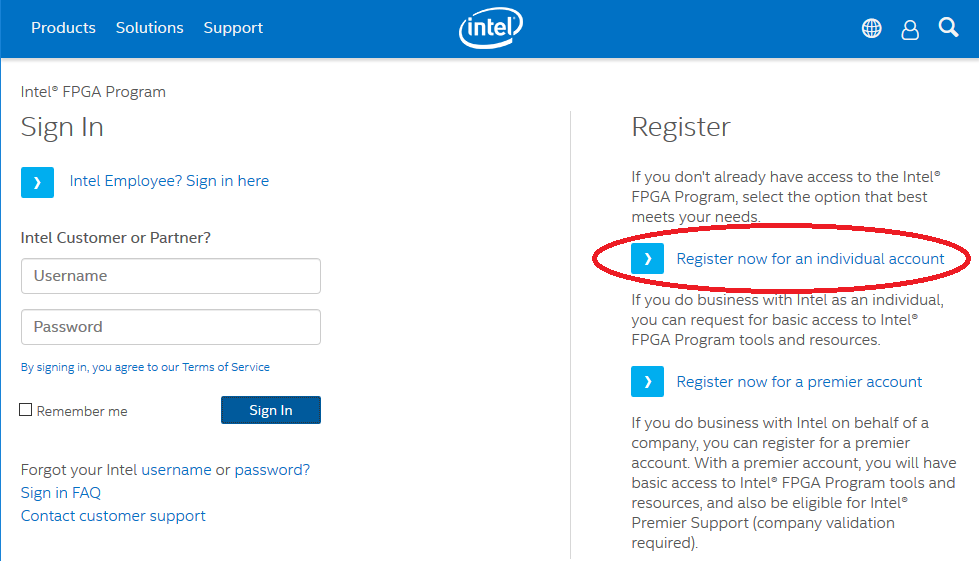Click the search magnifier icon
Viewport: 979px width, 563px height.
point(948,27)
